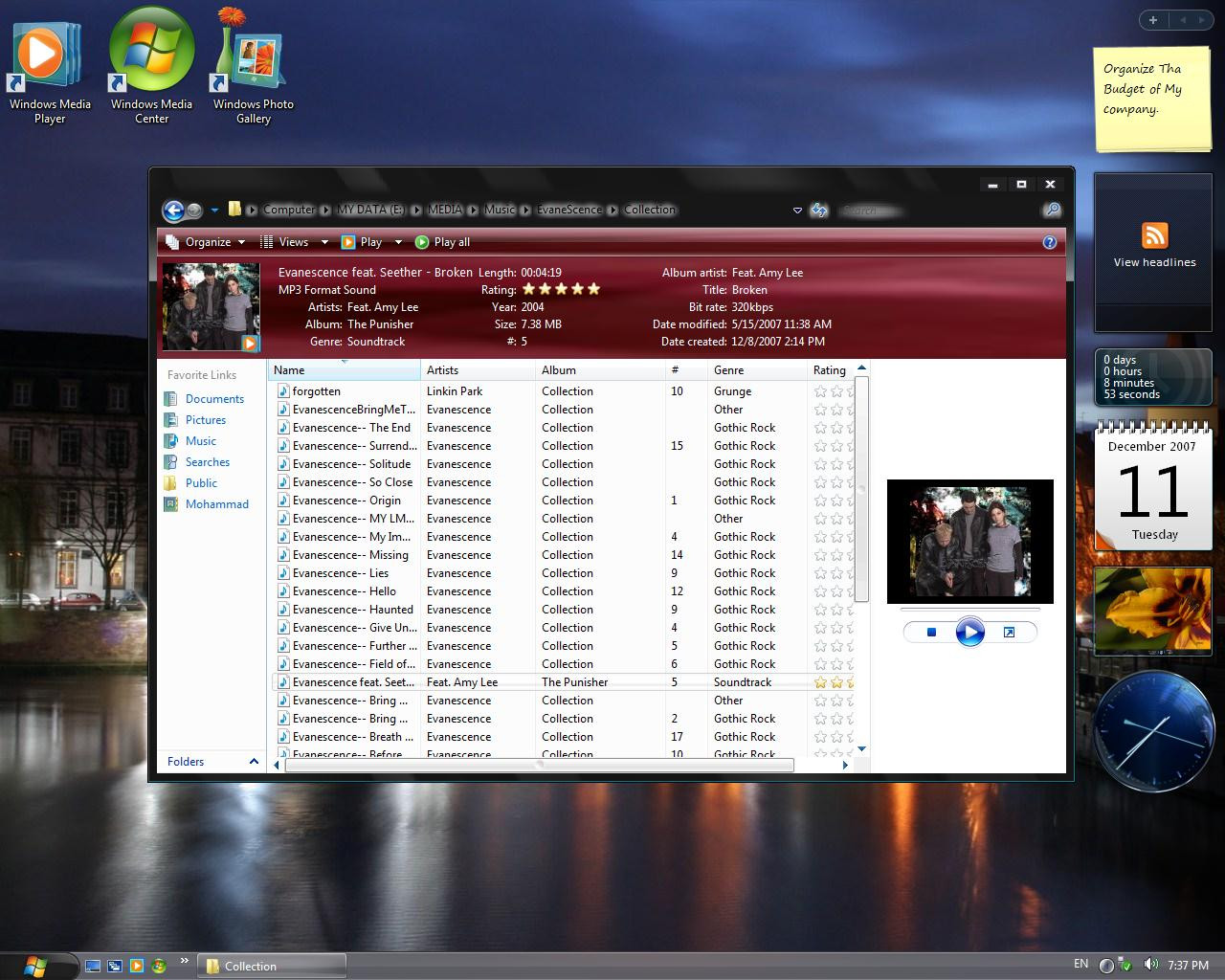Refresh the Collection folder view
The image size is (1225, 980).
(x=819, y=211)
